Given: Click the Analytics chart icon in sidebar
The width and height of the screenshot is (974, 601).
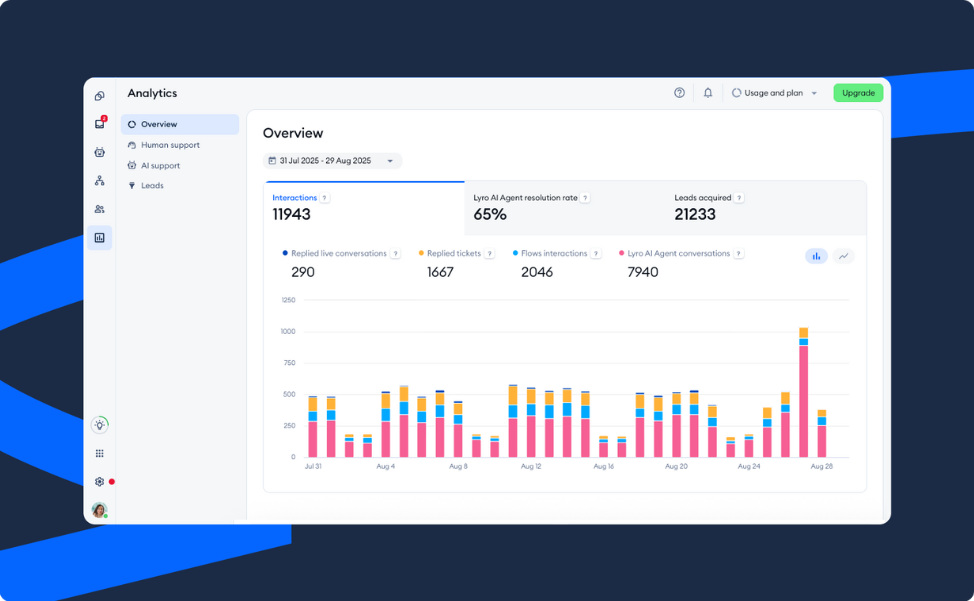Looking at the screenshot, I should pyautogui.click(x=99, y=238).
